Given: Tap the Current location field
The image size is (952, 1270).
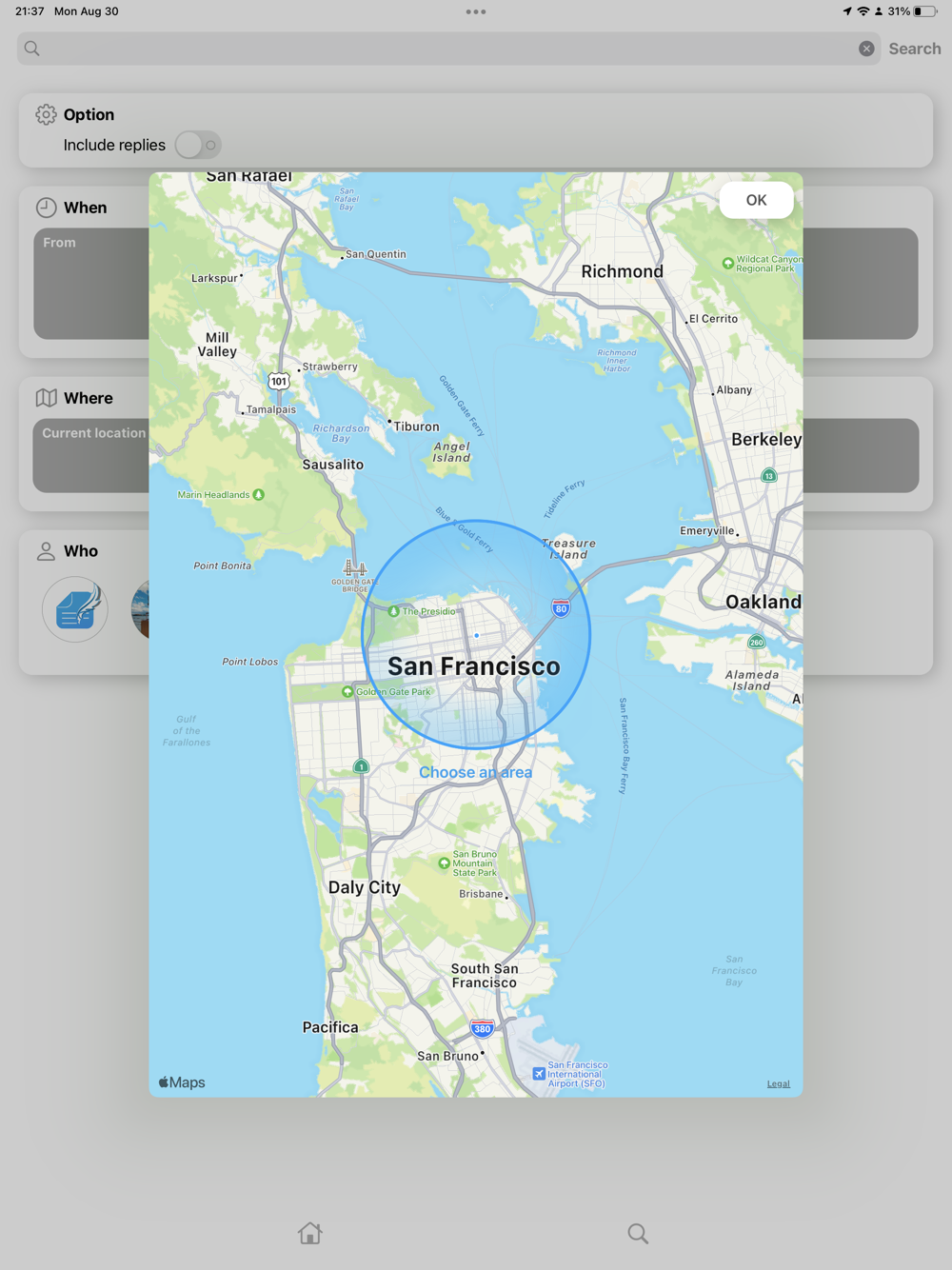Looking at the screenshot, I should pos(91,455).
